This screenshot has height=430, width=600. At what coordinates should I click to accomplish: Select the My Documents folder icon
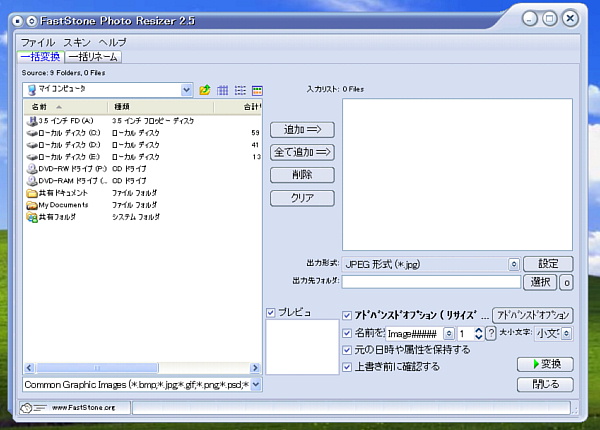tap(32, 205)
